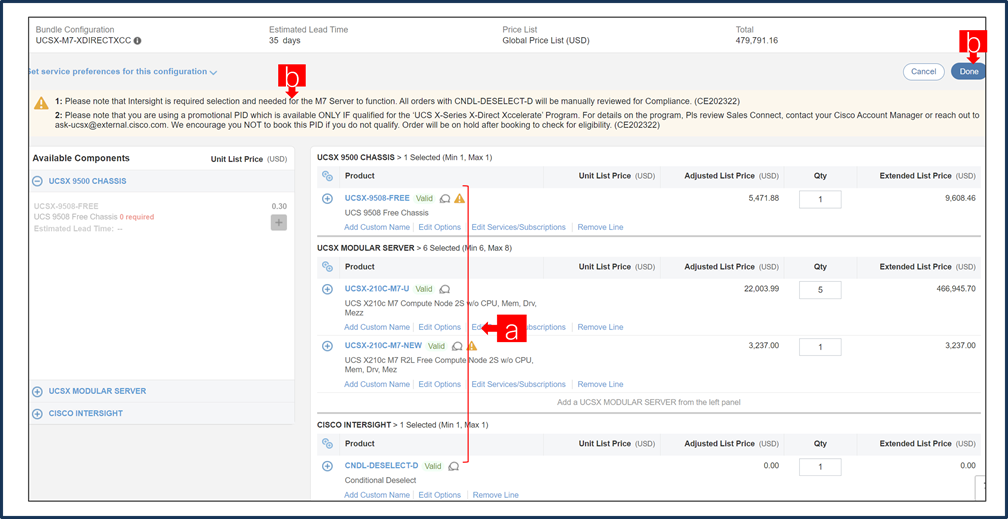Click the support headset icon for UCSX-9508-FREE
Viewport: 1008px width, 519px height.
tap(445, 199)
